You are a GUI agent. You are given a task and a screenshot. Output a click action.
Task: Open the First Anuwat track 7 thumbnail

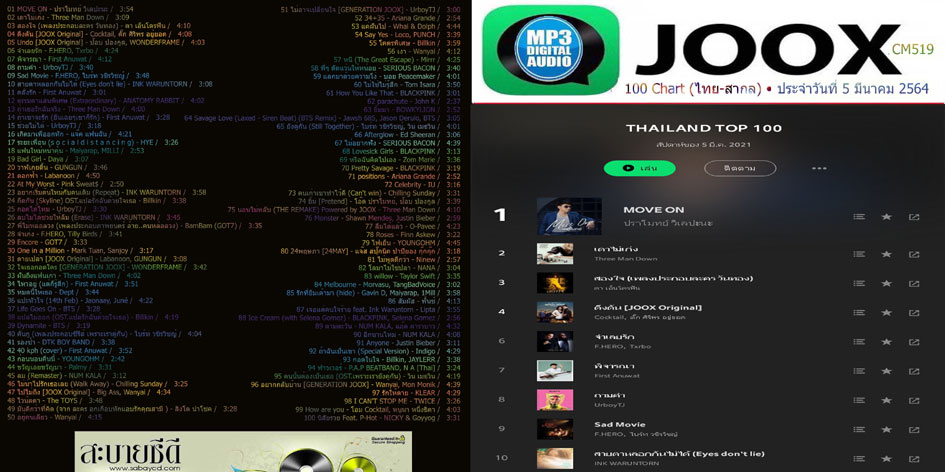(555, 371)
